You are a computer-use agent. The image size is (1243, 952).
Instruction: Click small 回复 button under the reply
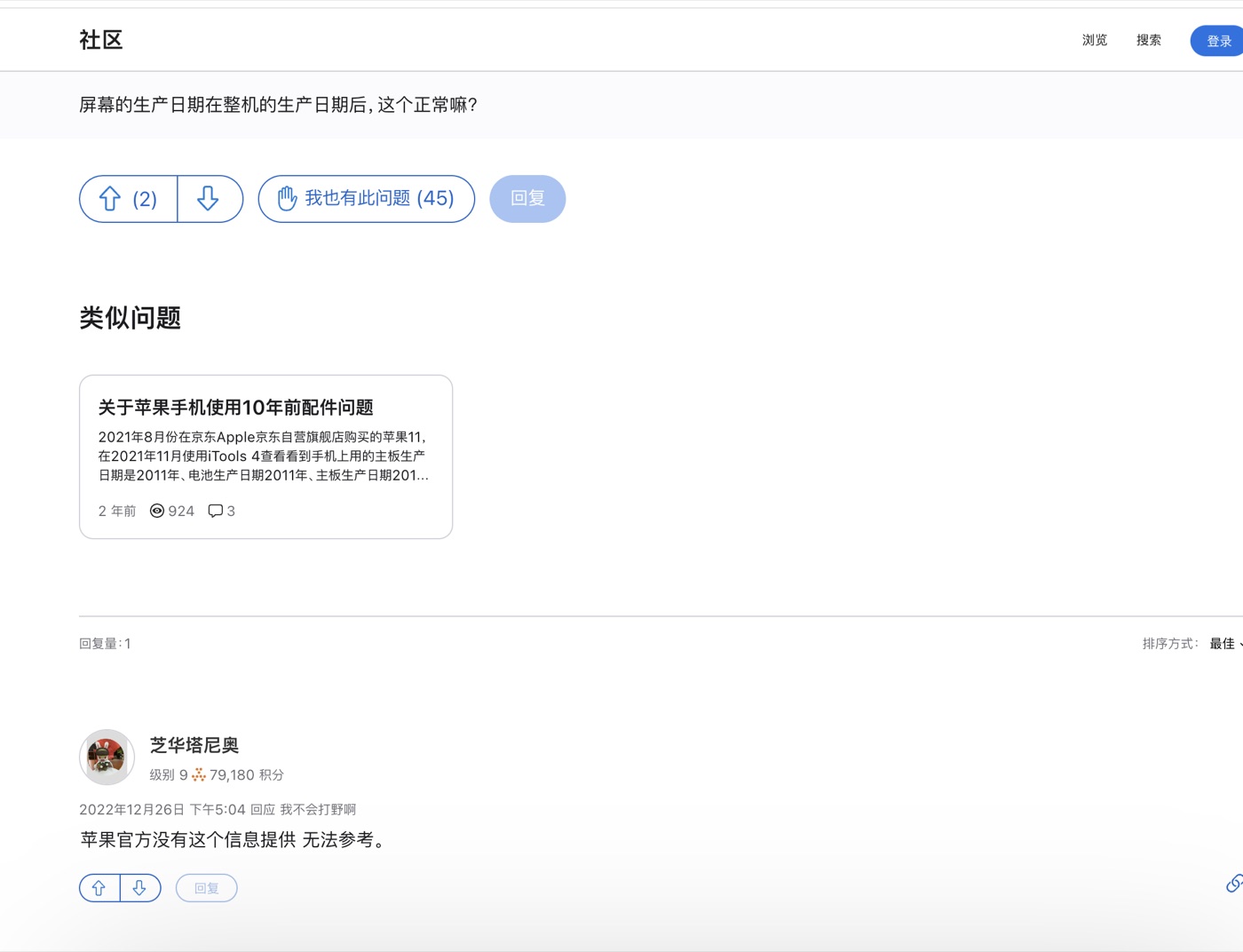207,888
